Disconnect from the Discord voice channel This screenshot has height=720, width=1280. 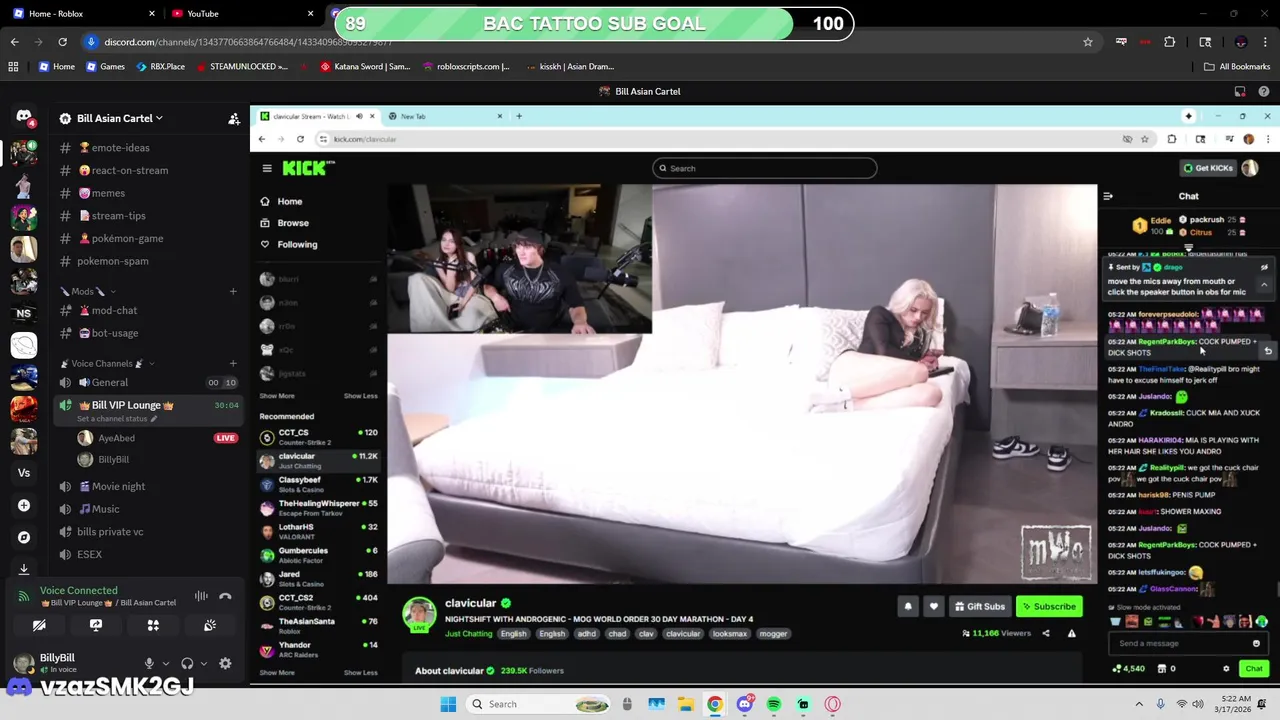point(225,596)
